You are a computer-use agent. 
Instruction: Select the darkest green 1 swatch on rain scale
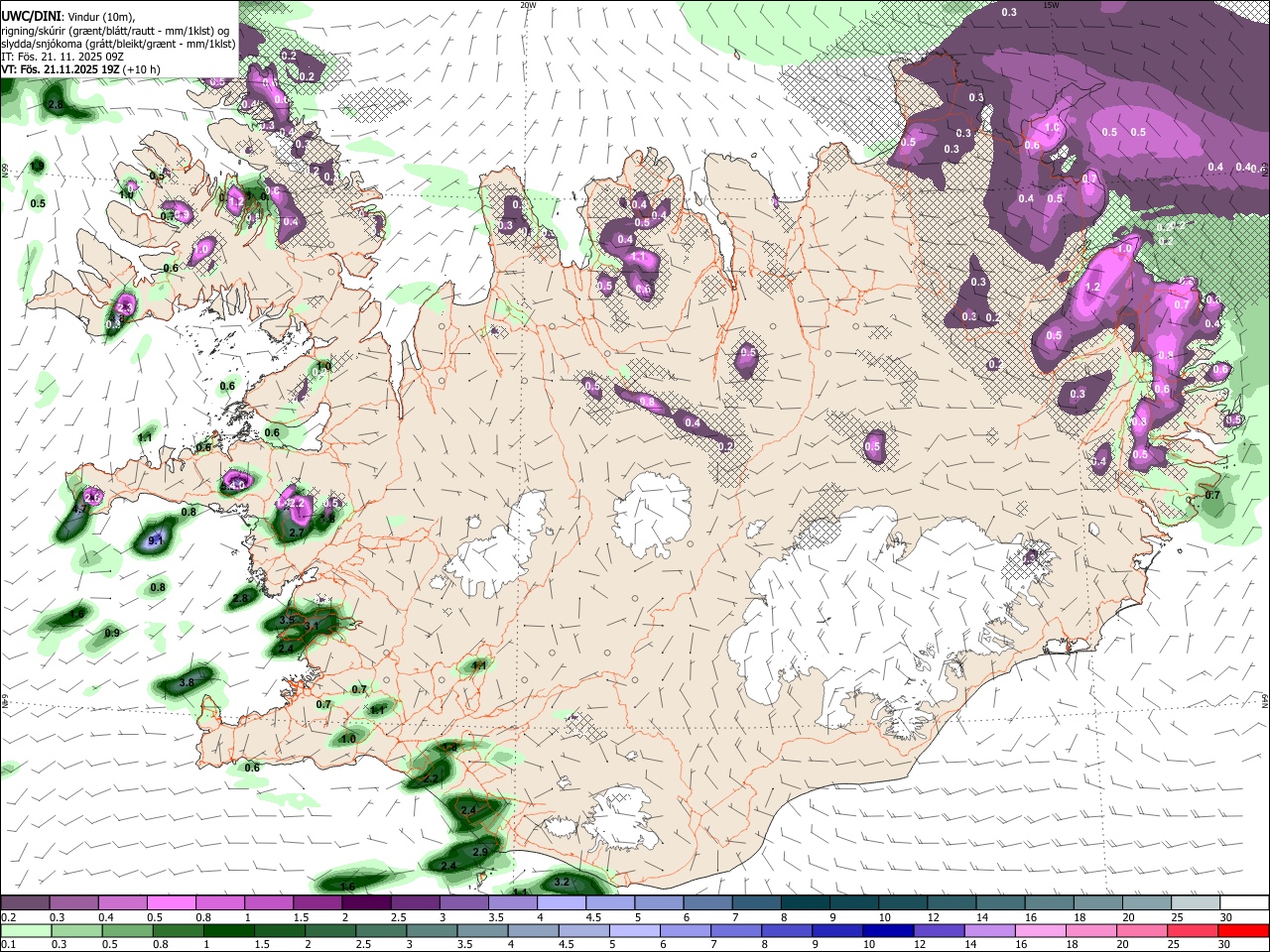(229, 931)
